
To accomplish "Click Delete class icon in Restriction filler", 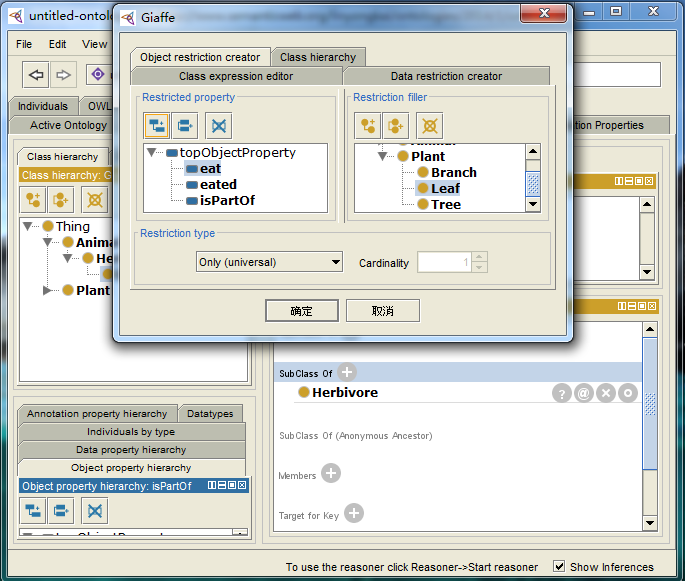I will coord(429,126).
